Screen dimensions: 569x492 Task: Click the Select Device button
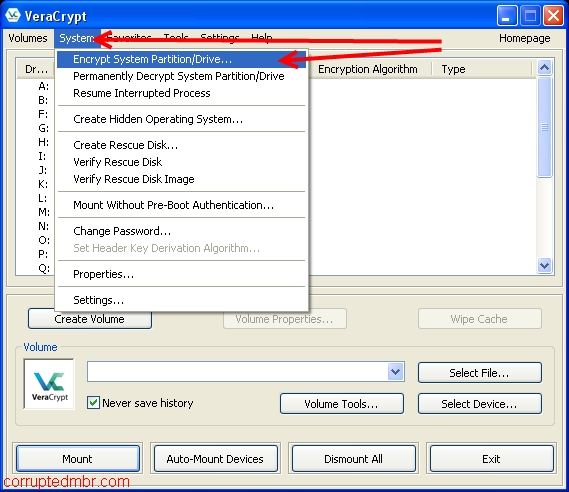coord(479,403)
